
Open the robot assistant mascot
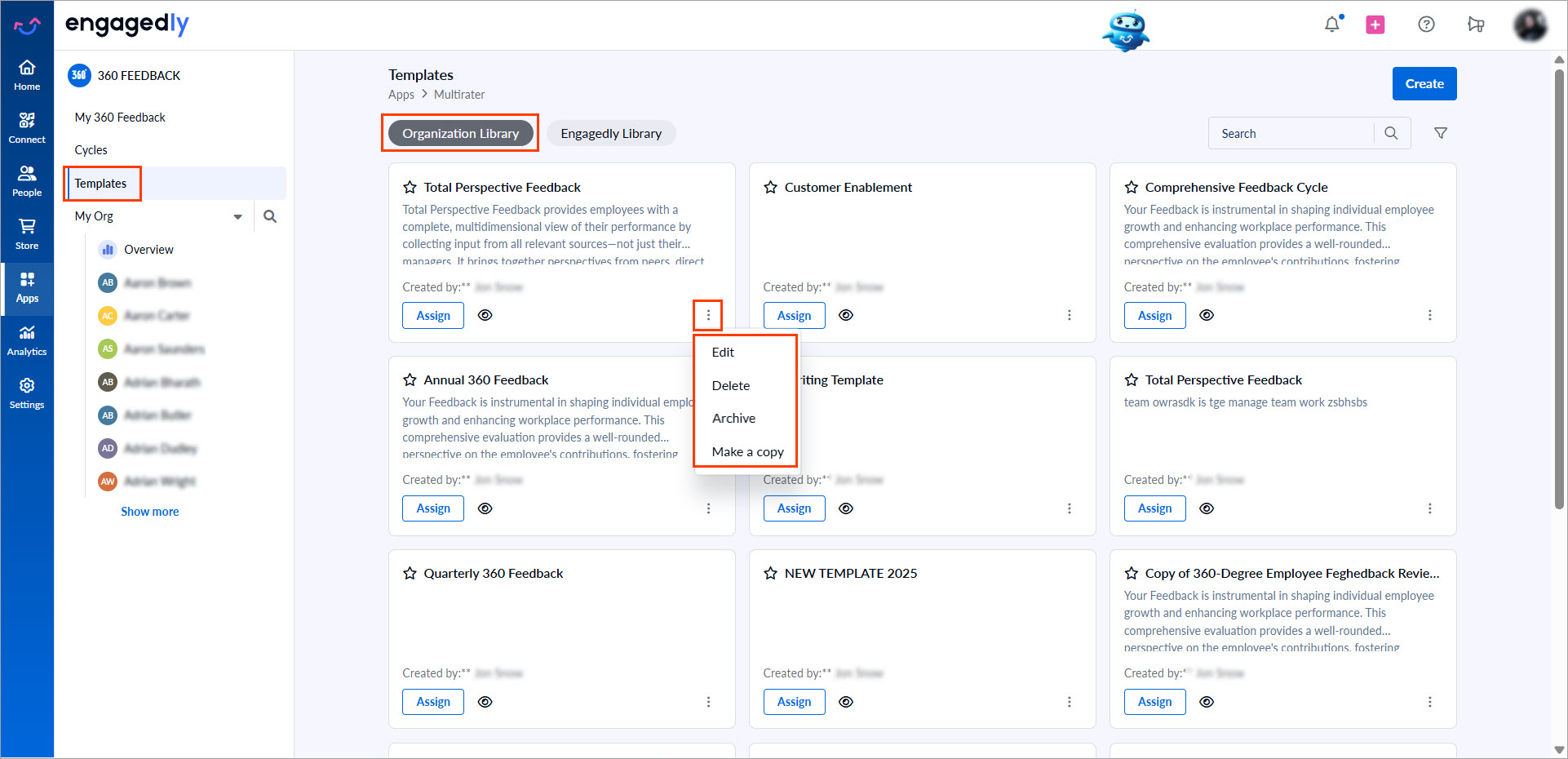1126,31
